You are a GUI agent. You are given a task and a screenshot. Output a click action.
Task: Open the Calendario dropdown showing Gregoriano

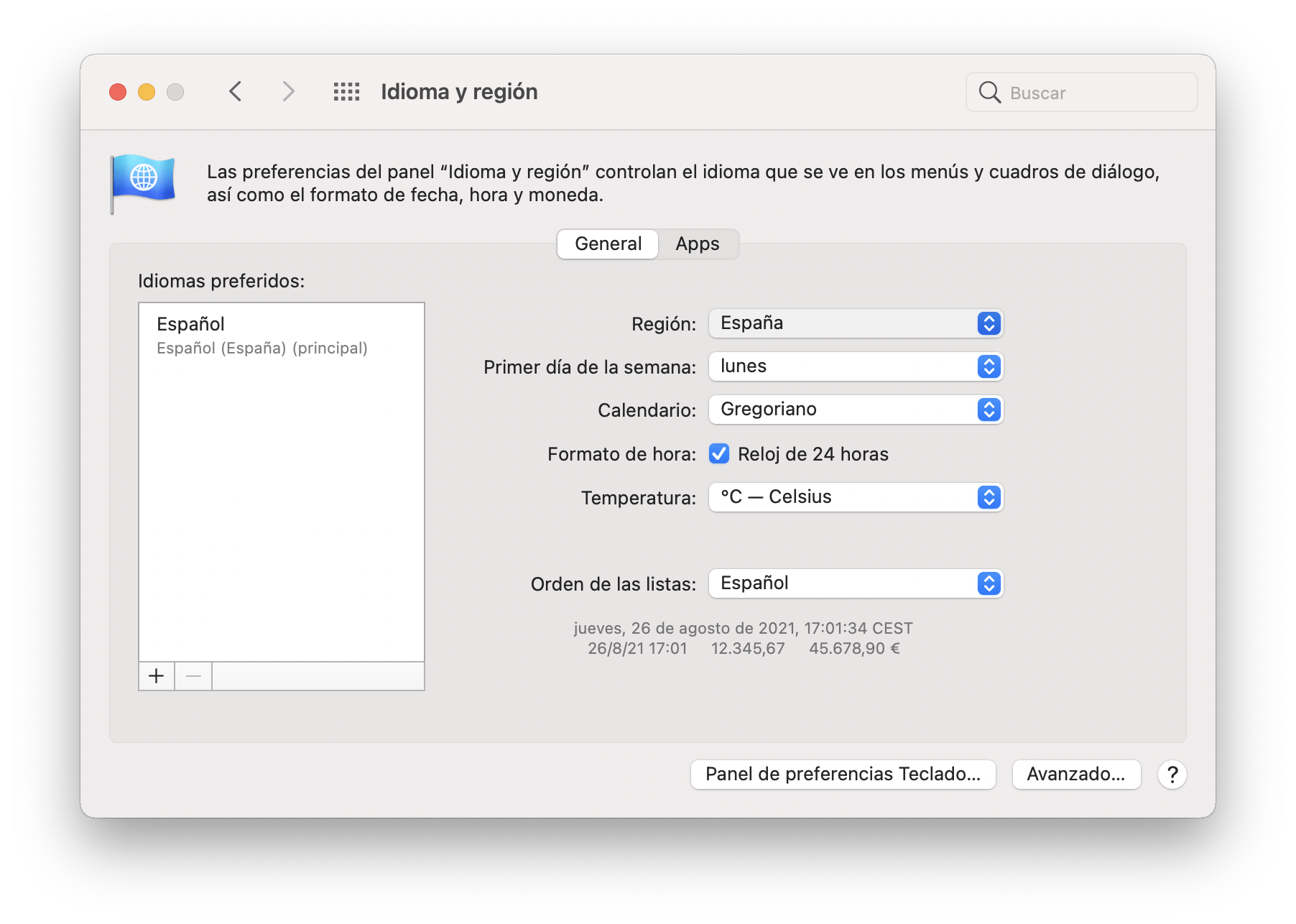pyautogui.click(x=855, y=410)
